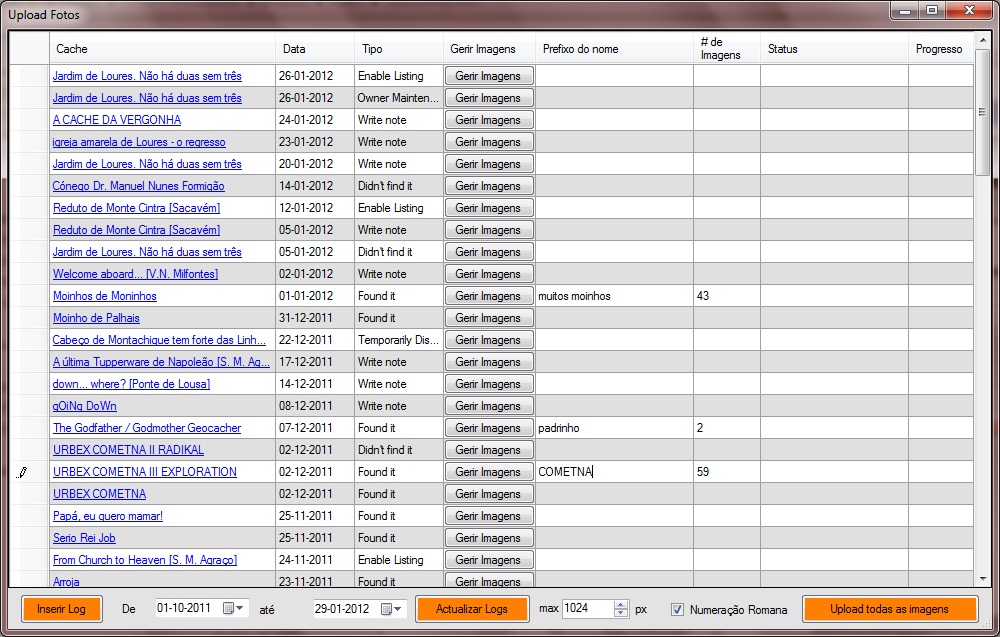Viewport: 1000px width, 637px height.
Task: Click Upload todas as imagens
Action: coord(889,609)
